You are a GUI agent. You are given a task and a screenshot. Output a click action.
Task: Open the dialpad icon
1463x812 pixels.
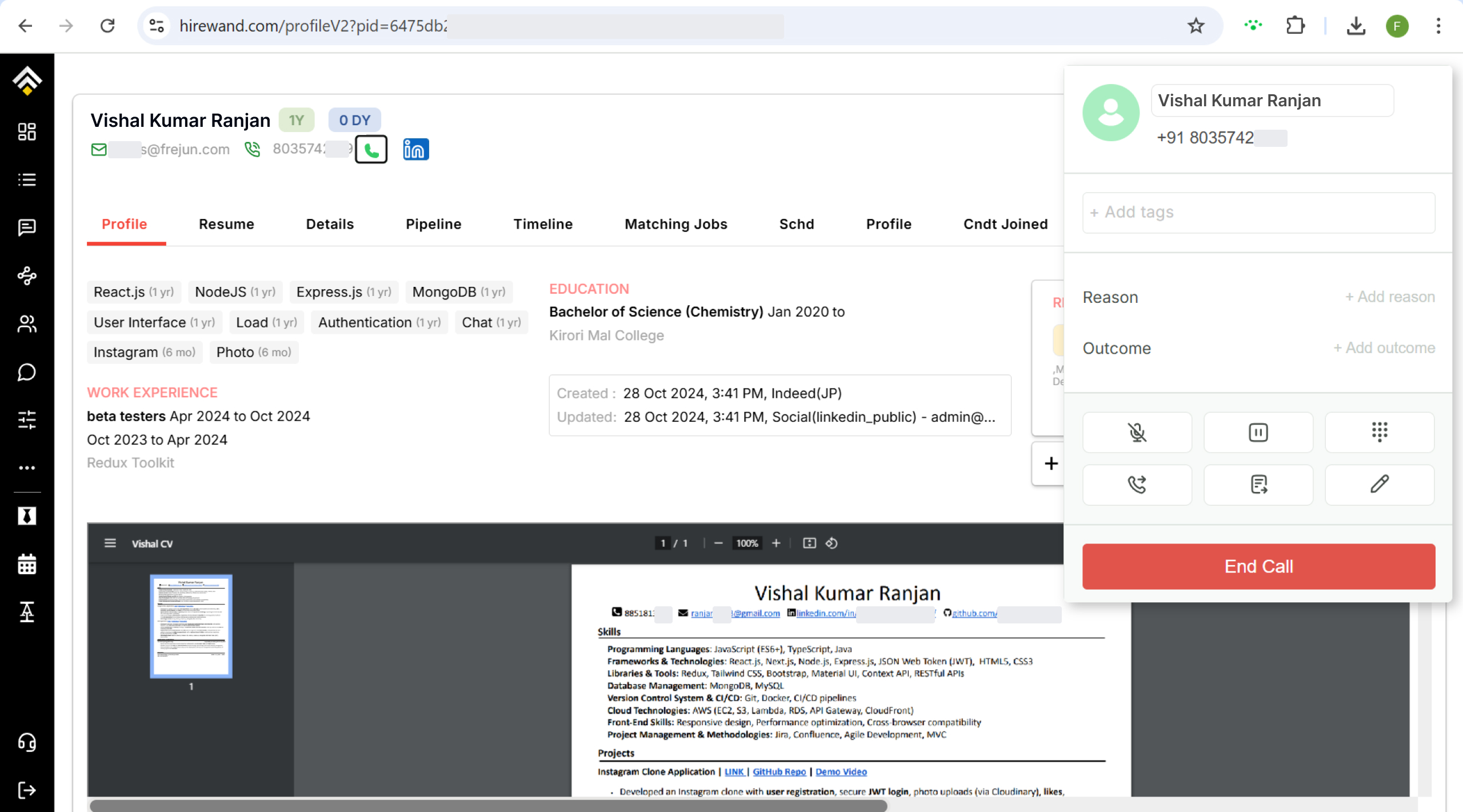pyautogui.click(x=1380, y=432)
